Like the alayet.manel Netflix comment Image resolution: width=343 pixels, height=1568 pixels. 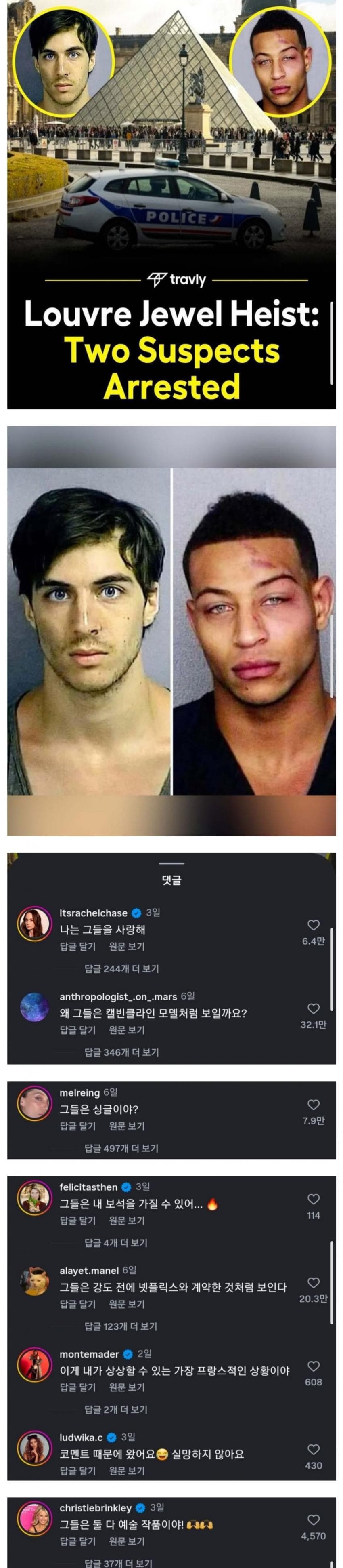[x=313, y=1282]
